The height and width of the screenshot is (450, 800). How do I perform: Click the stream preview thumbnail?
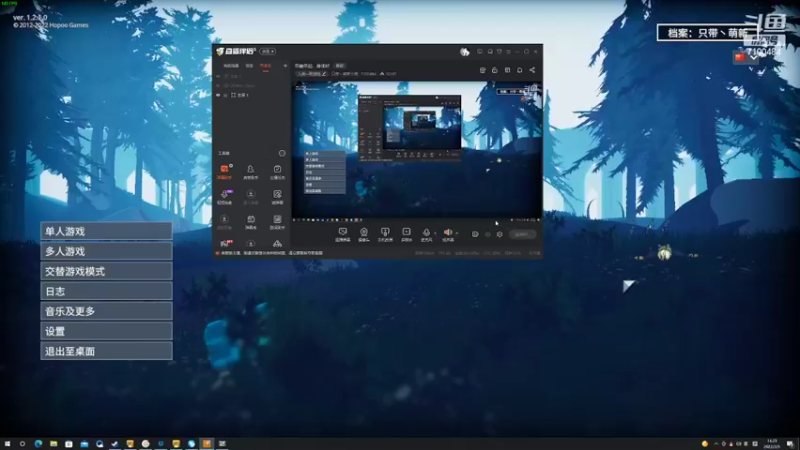417,151
